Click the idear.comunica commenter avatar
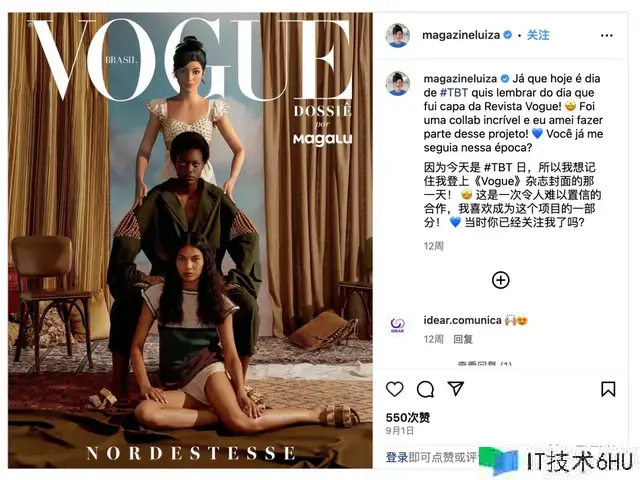Image resolution: width=640 pixels, height=480 pixels. coord(397,325)
